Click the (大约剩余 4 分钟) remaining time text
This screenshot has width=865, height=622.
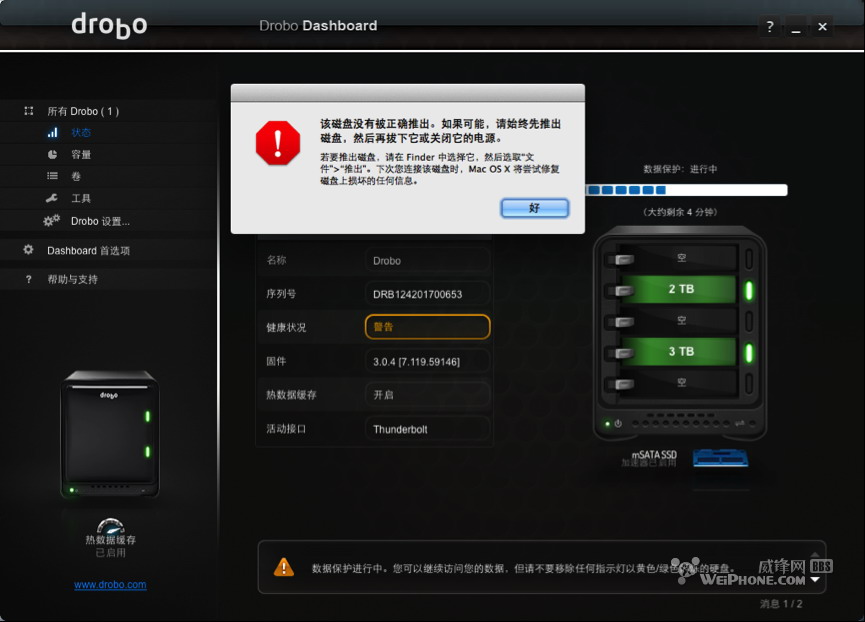point(680,212)
